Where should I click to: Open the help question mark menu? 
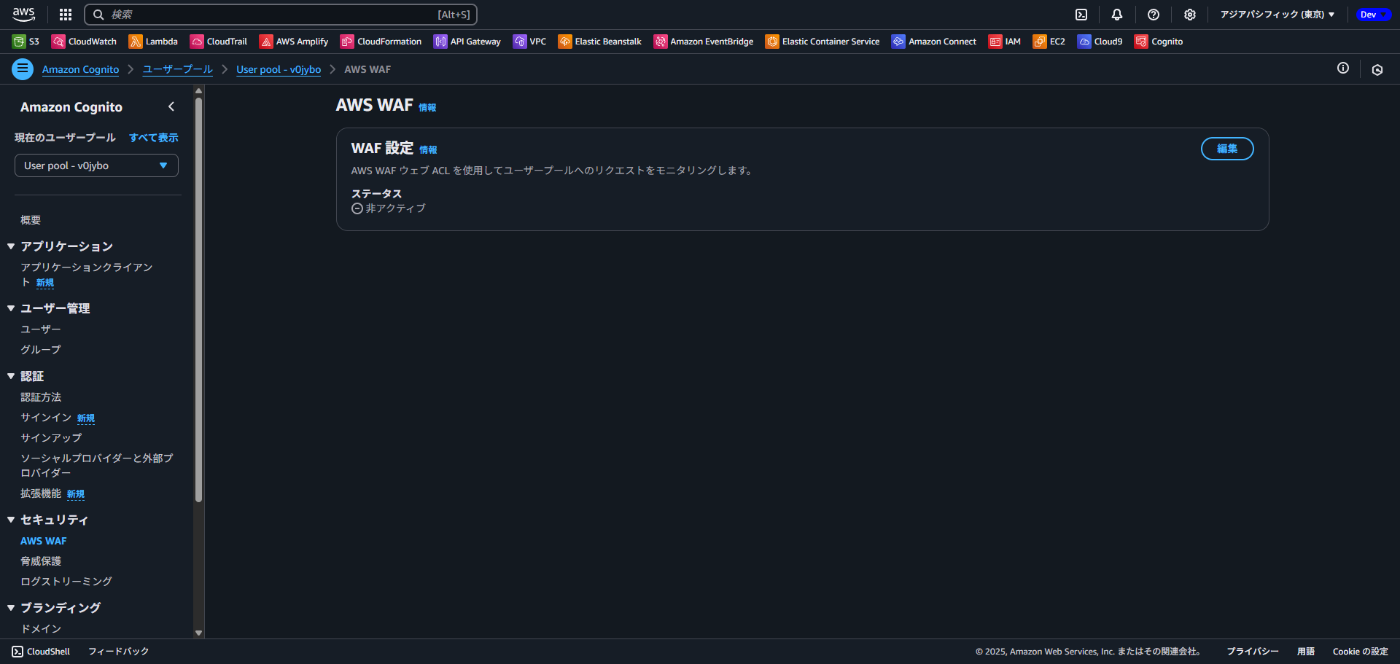point(1153,15)
